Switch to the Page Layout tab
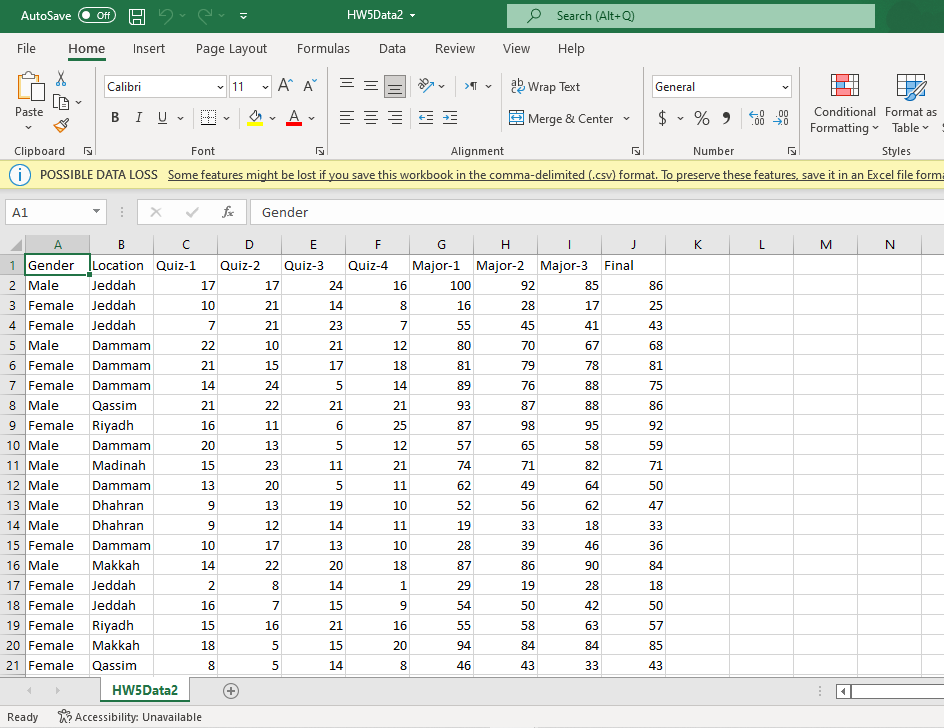 coord(231,49)
